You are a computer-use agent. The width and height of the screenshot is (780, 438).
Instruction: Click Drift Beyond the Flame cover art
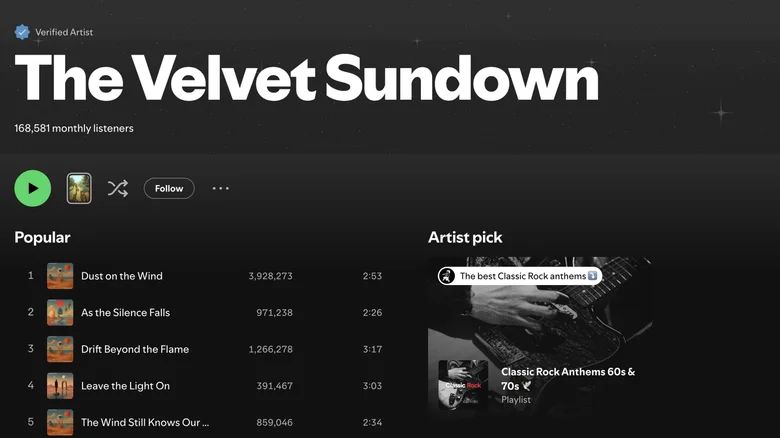pos(60,349)
